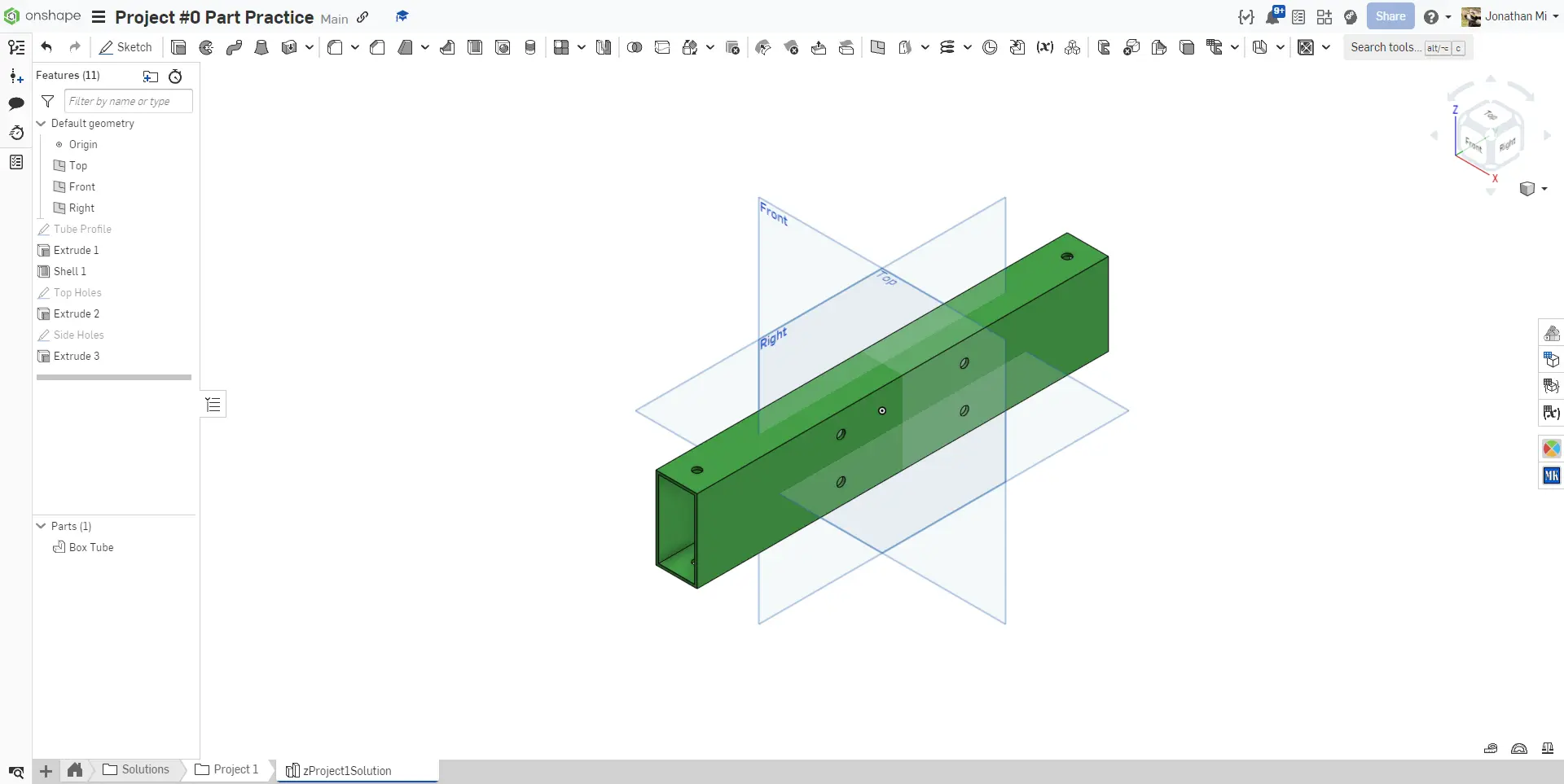Screen dimensions: 1564x784
Task: Select the Chamfer tool icon
Action: tap(377, 47)
